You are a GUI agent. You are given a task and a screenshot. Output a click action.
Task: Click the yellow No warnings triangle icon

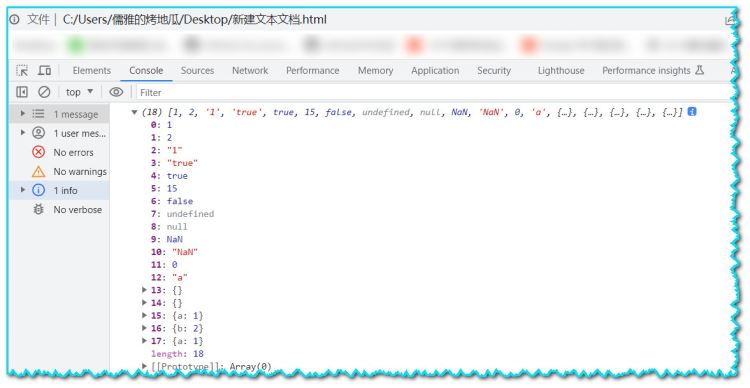coord(38,171)
